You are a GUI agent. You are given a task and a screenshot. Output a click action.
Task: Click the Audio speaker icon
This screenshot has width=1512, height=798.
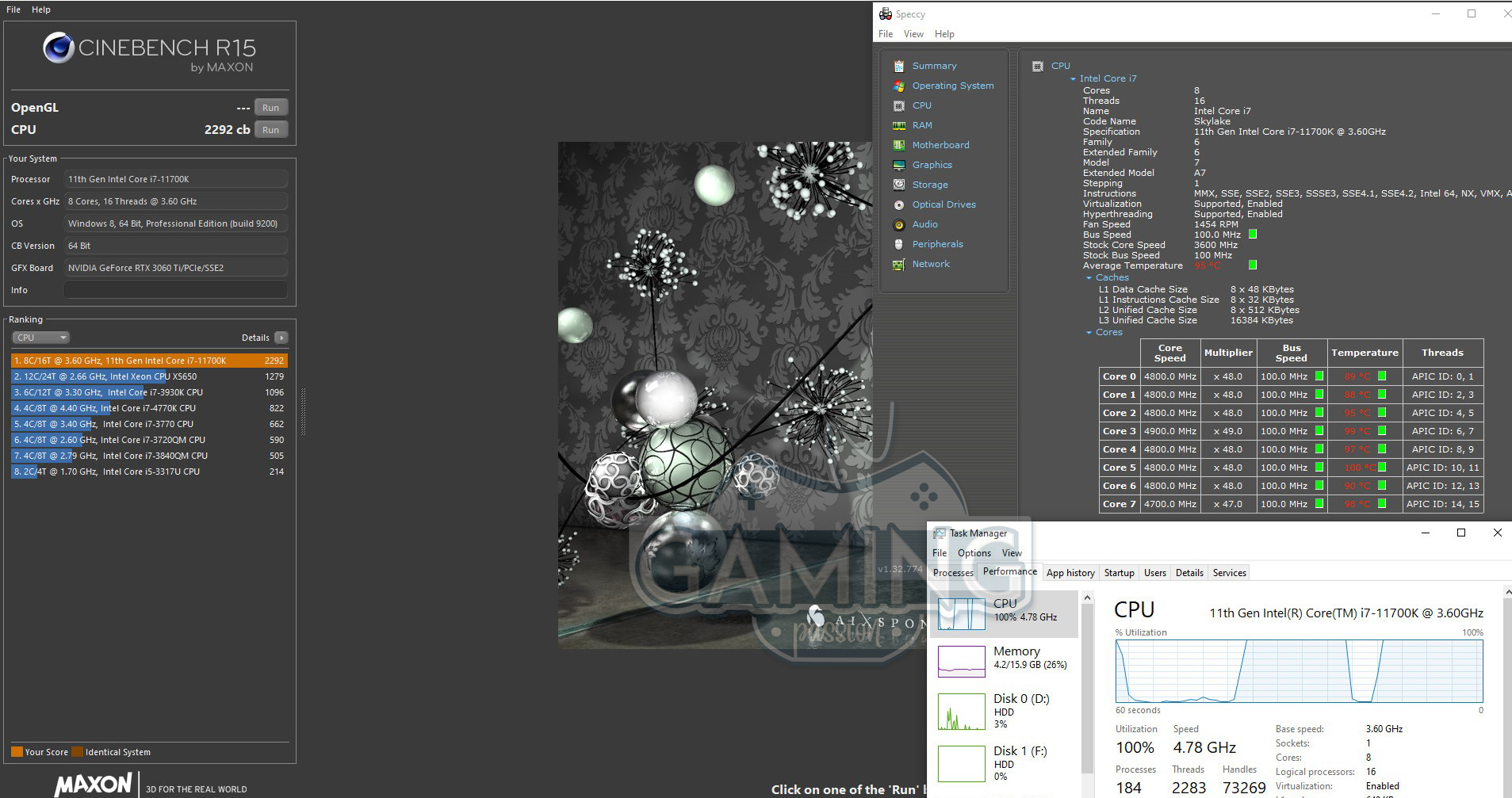click(x=898, y=224)
